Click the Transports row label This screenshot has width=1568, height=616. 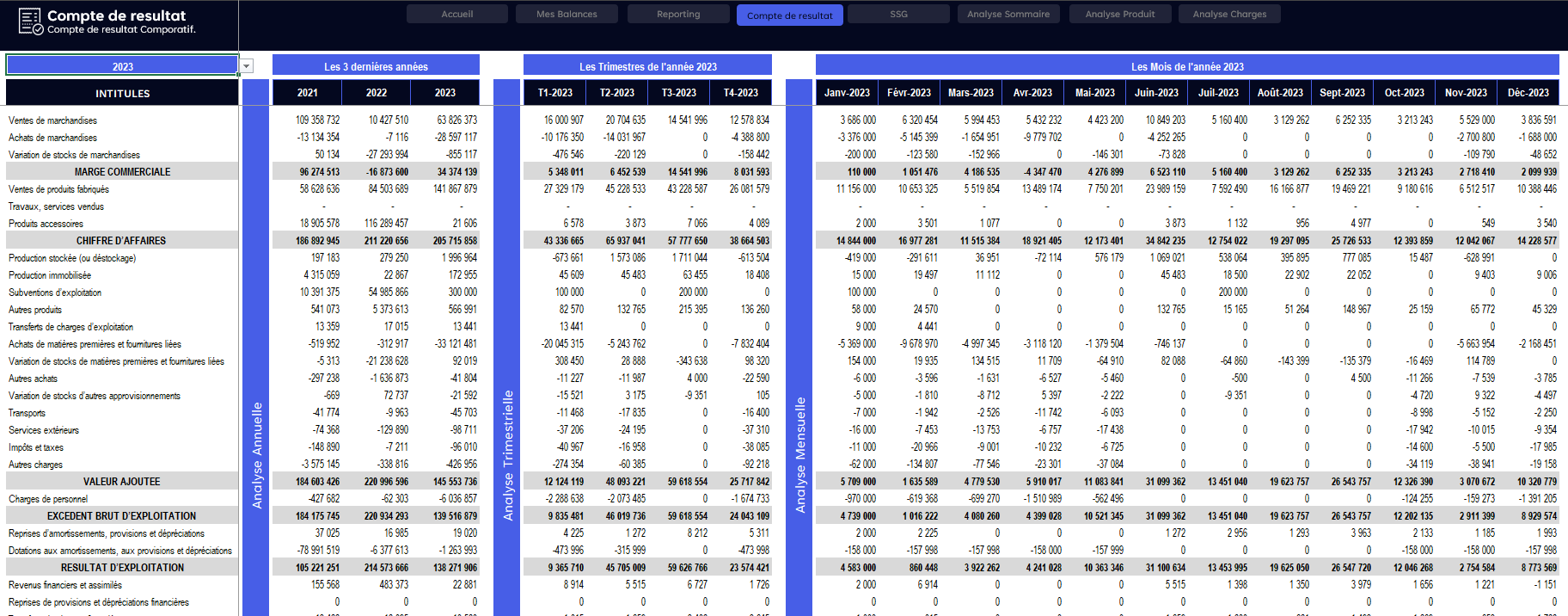[27, 413]
